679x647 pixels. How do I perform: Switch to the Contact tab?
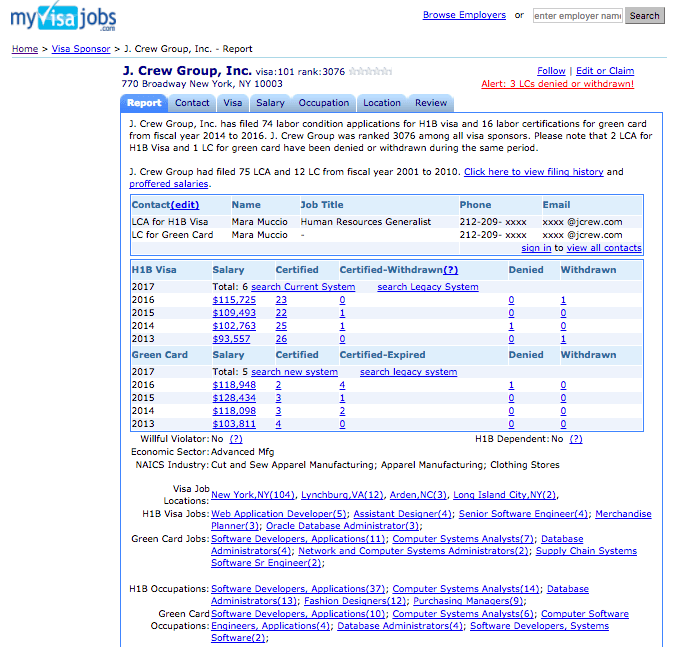[192, 103]
